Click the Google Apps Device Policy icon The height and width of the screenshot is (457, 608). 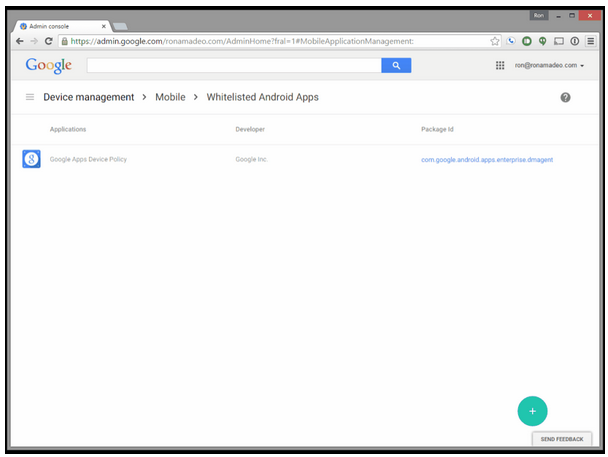pyautogui.click(x=31, y=159)
